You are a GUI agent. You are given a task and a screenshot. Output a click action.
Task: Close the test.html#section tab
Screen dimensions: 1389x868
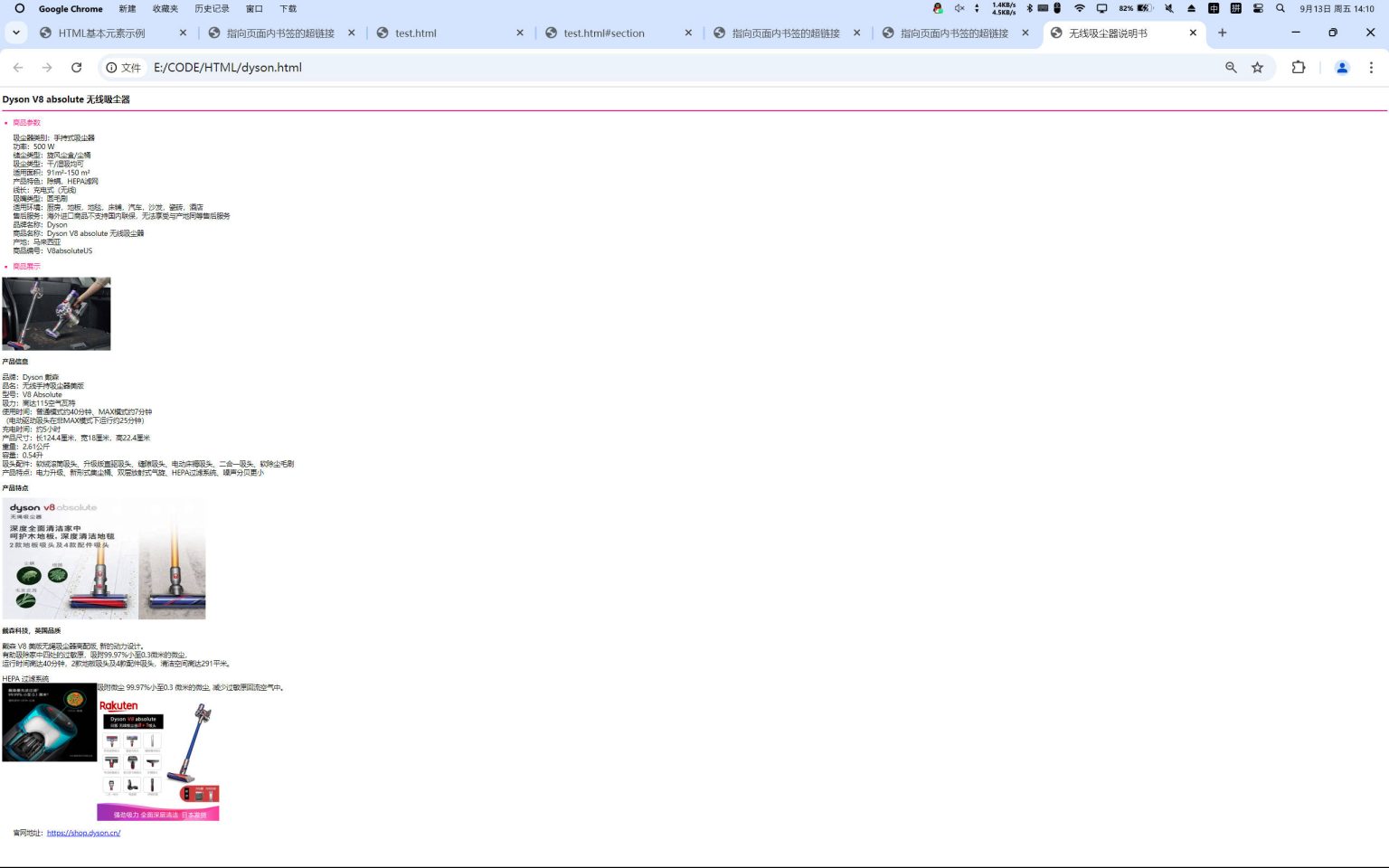[688, 33]
